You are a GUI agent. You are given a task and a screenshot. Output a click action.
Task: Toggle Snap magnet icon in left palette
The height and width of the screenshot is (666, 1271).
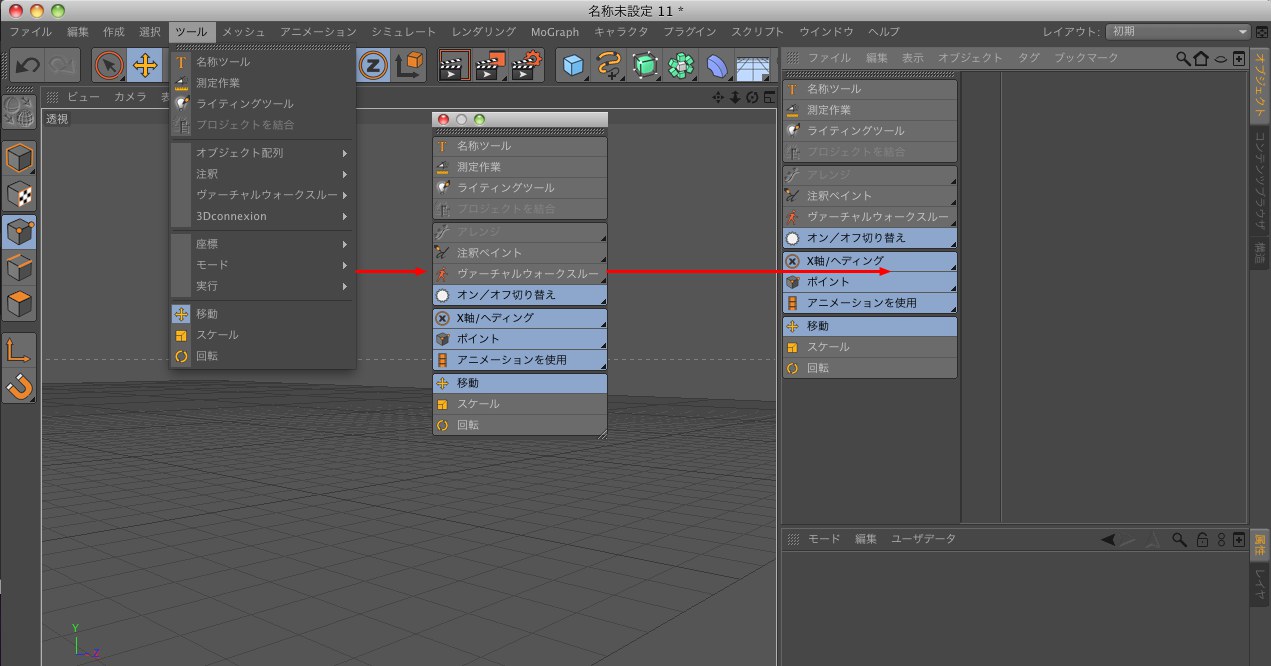point(20,386)
